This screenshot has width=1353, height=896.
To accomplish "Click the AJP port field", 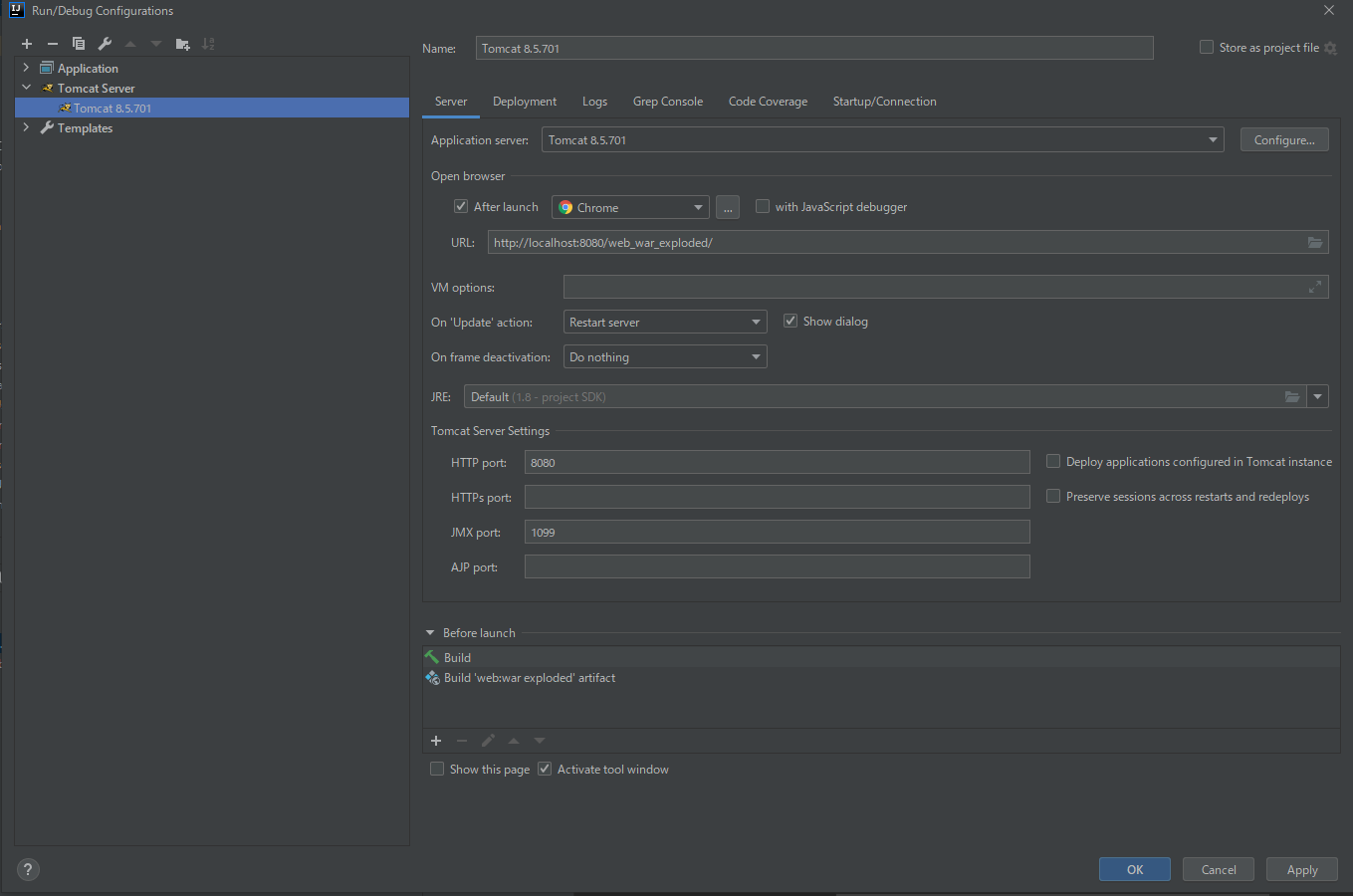I will point(778,566).
